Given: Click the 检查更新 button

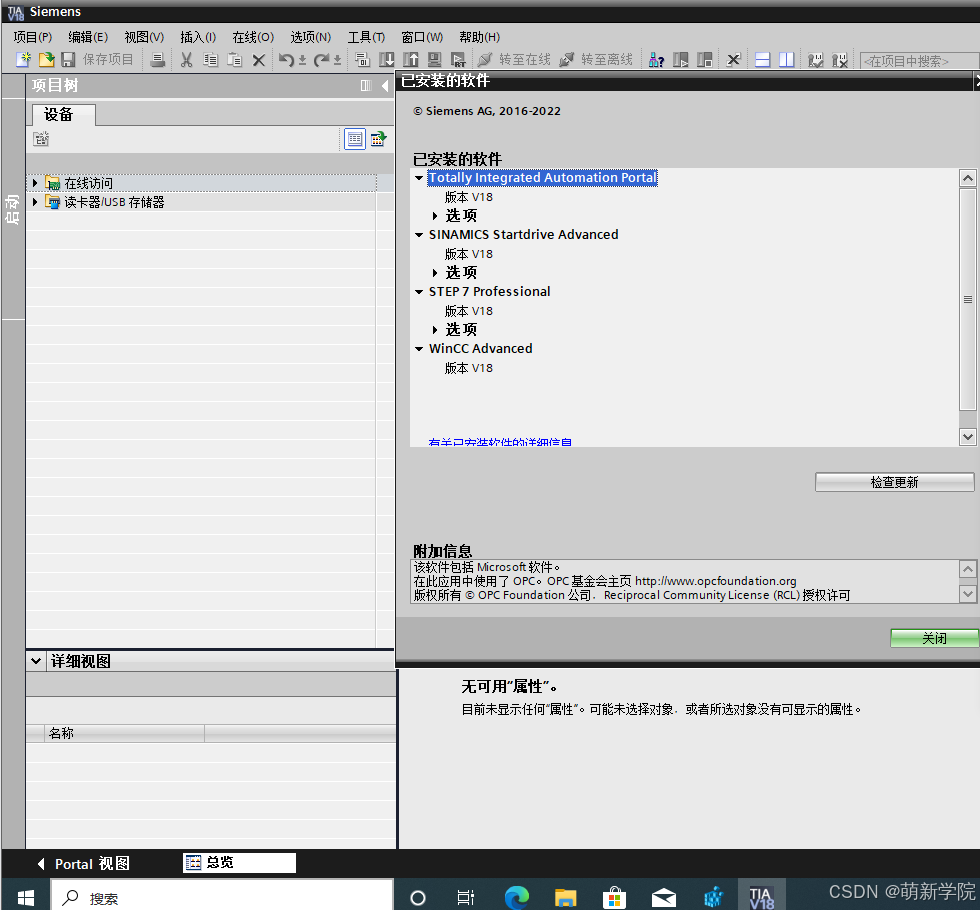Looking at the screenshot, I should click(894, 482).
